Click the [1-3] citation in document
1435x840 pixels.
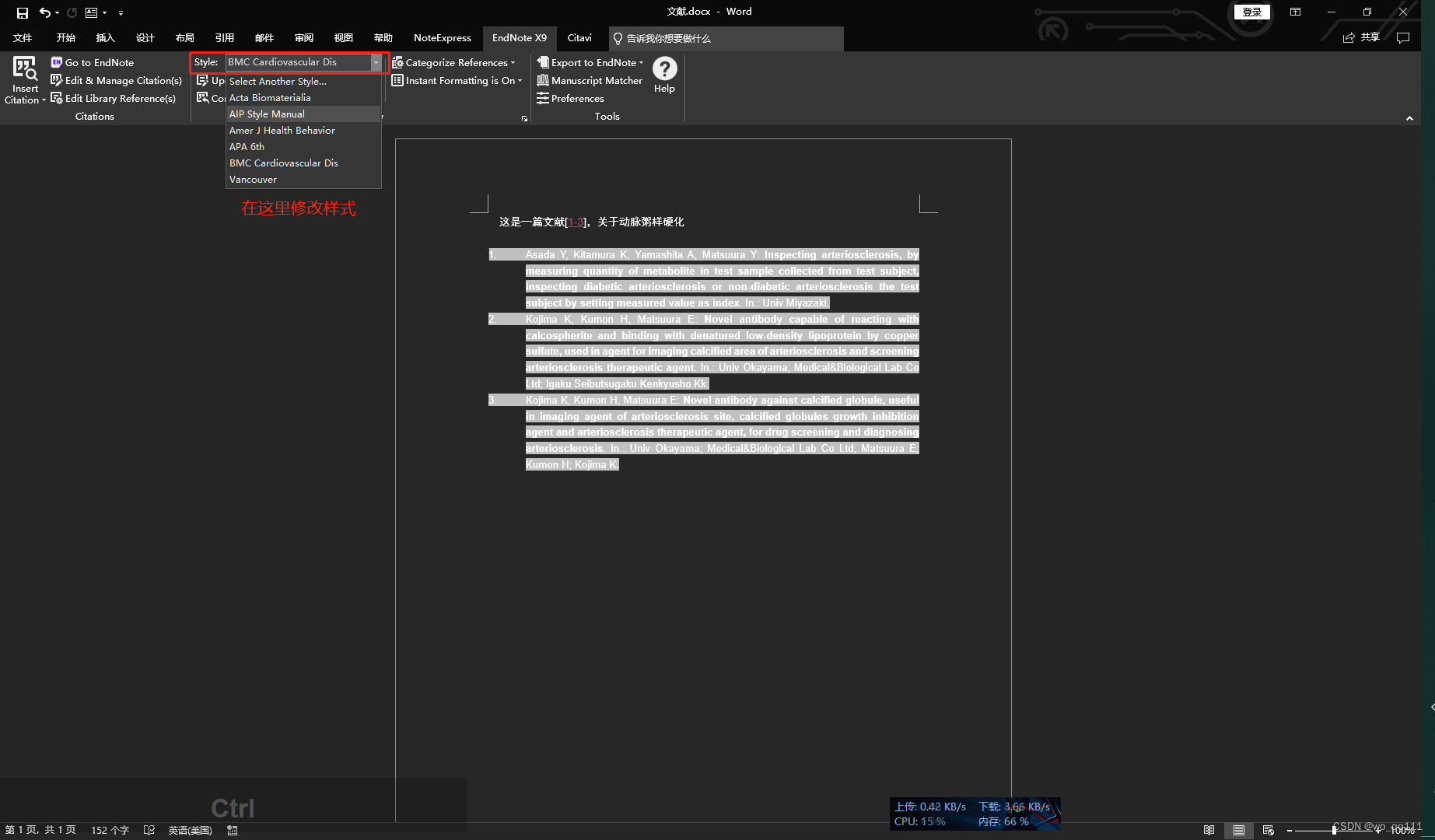[576, 222]
